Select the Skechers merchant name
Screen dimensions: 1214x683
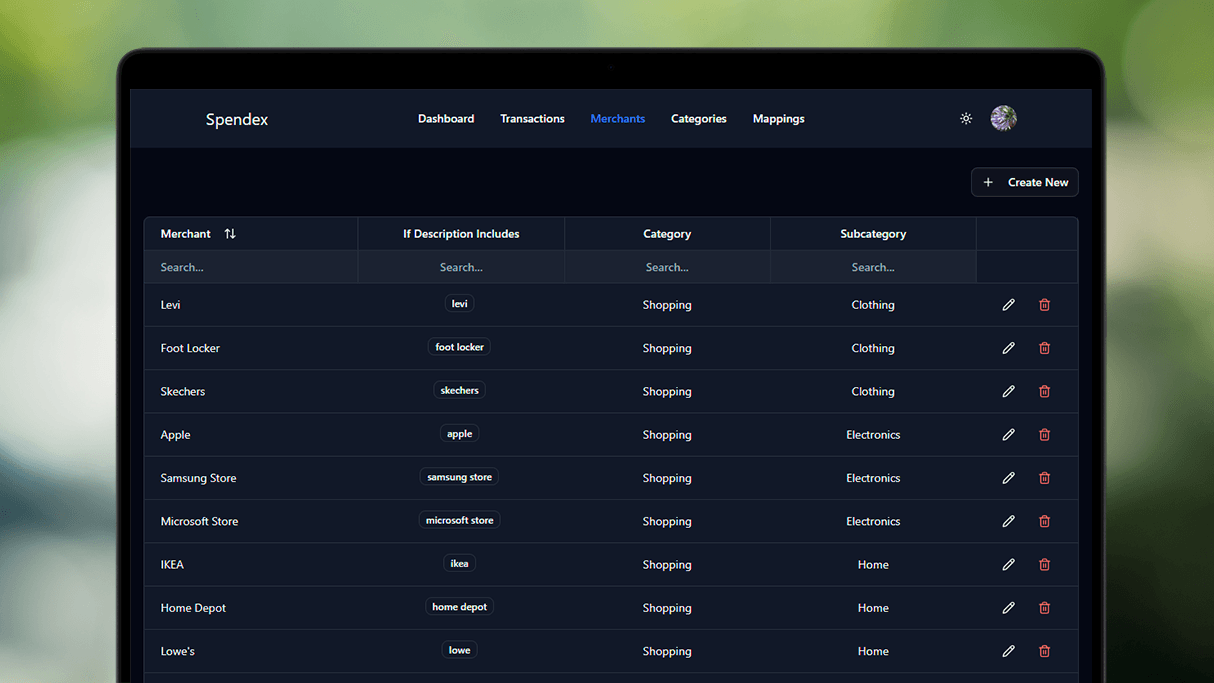pos(183,391)
